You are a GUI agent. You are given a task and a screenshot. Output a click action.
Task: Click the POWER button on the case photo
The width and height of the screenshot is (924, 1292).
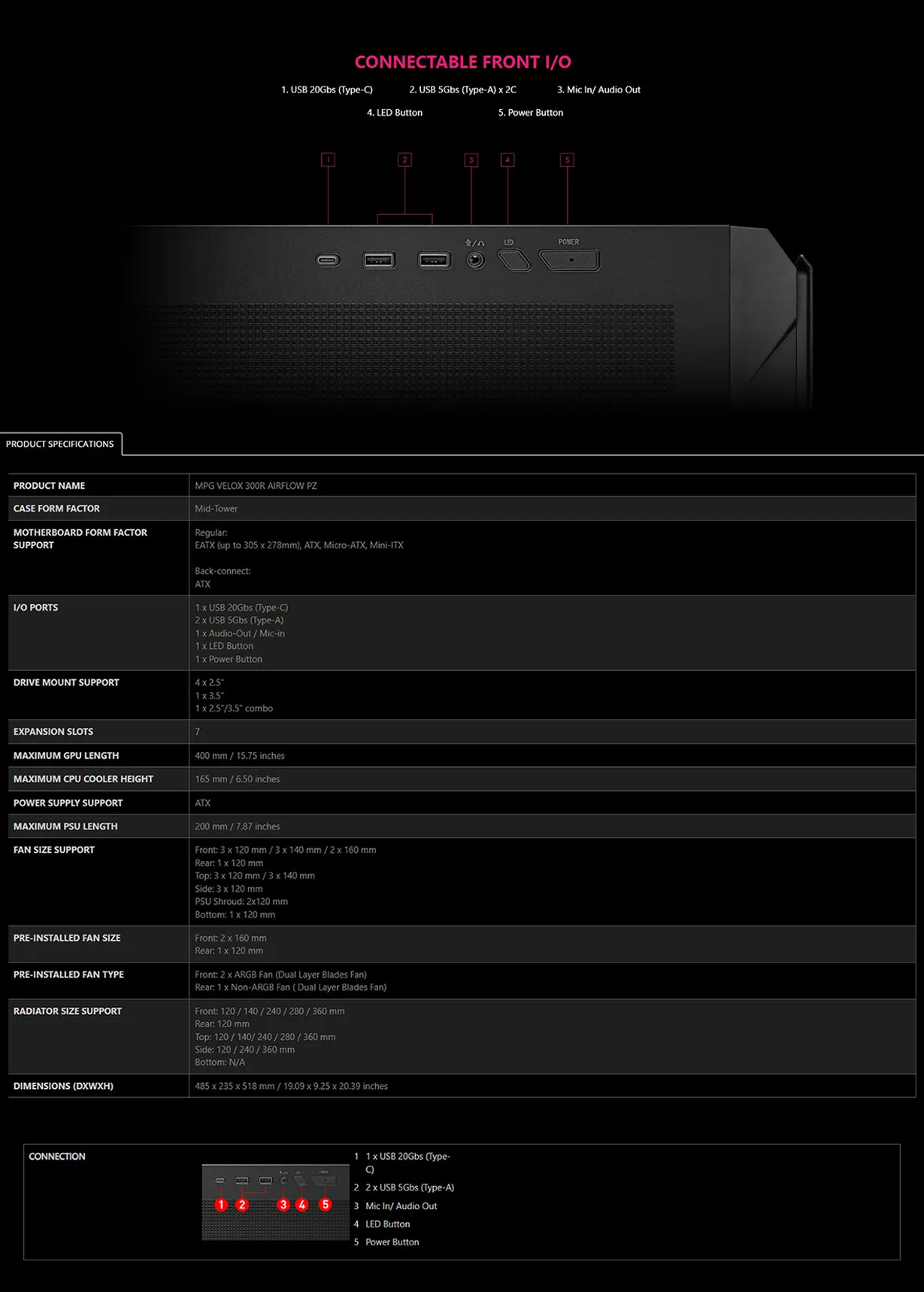[570, 260]
